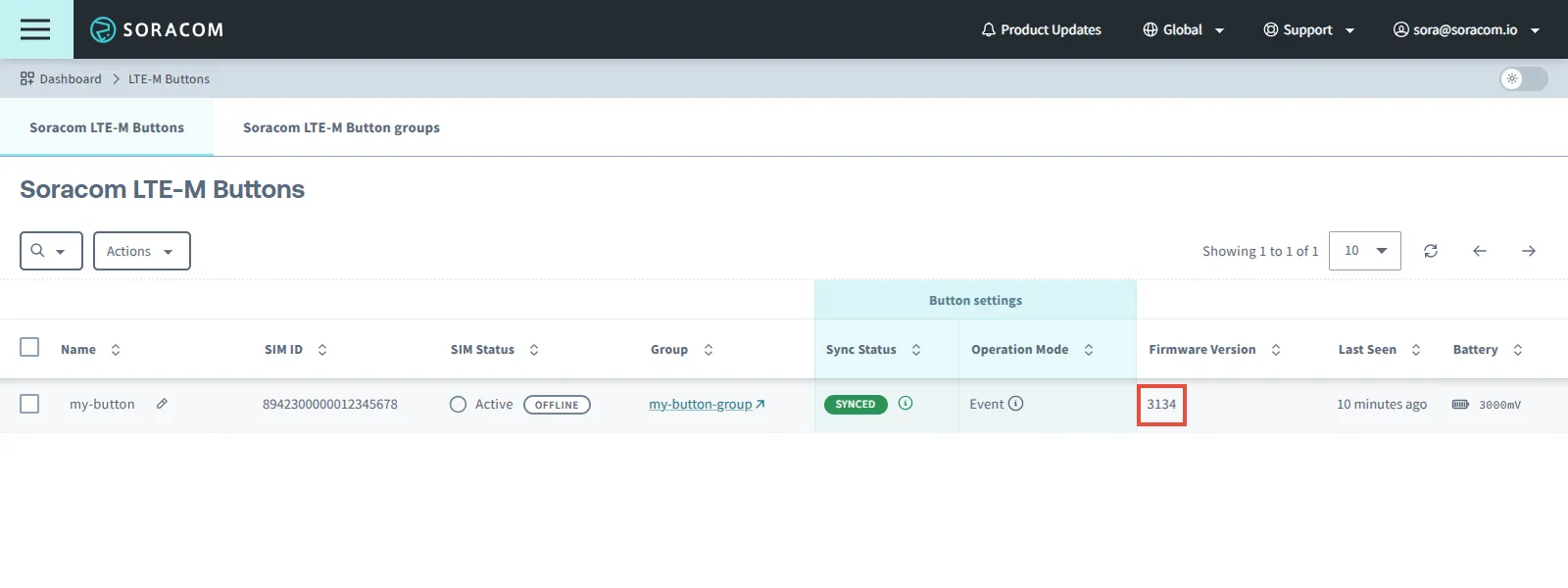Click the my-button name cell
The height and width of the screenshot is (588, 1568).
click(102, 404)
